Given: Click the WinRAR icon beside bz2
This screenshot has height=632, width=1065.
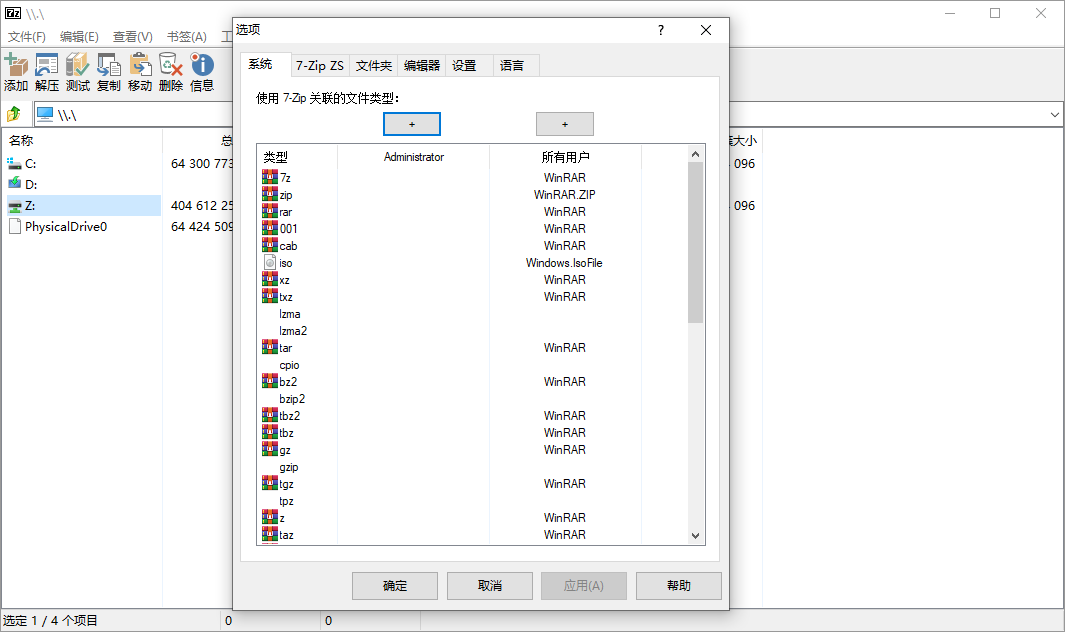Looking at the screenshot, I should 270,381.
